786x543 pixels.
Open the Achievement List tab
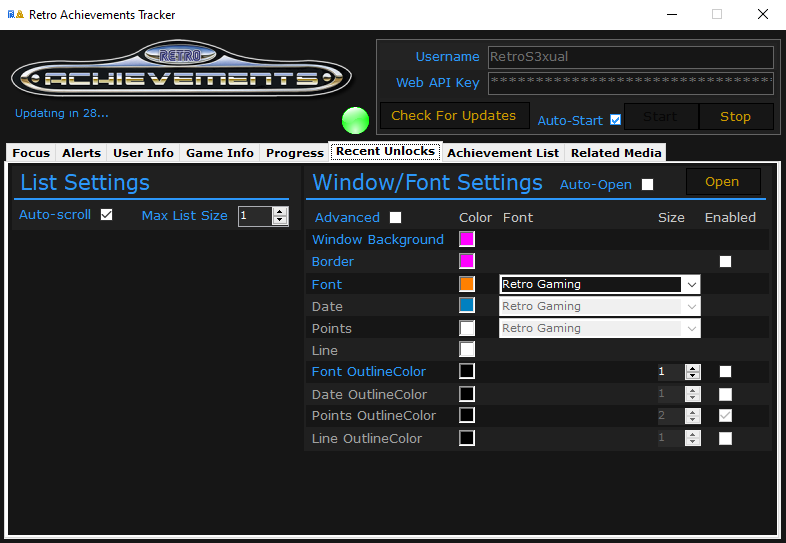click(x=503, y=153)
